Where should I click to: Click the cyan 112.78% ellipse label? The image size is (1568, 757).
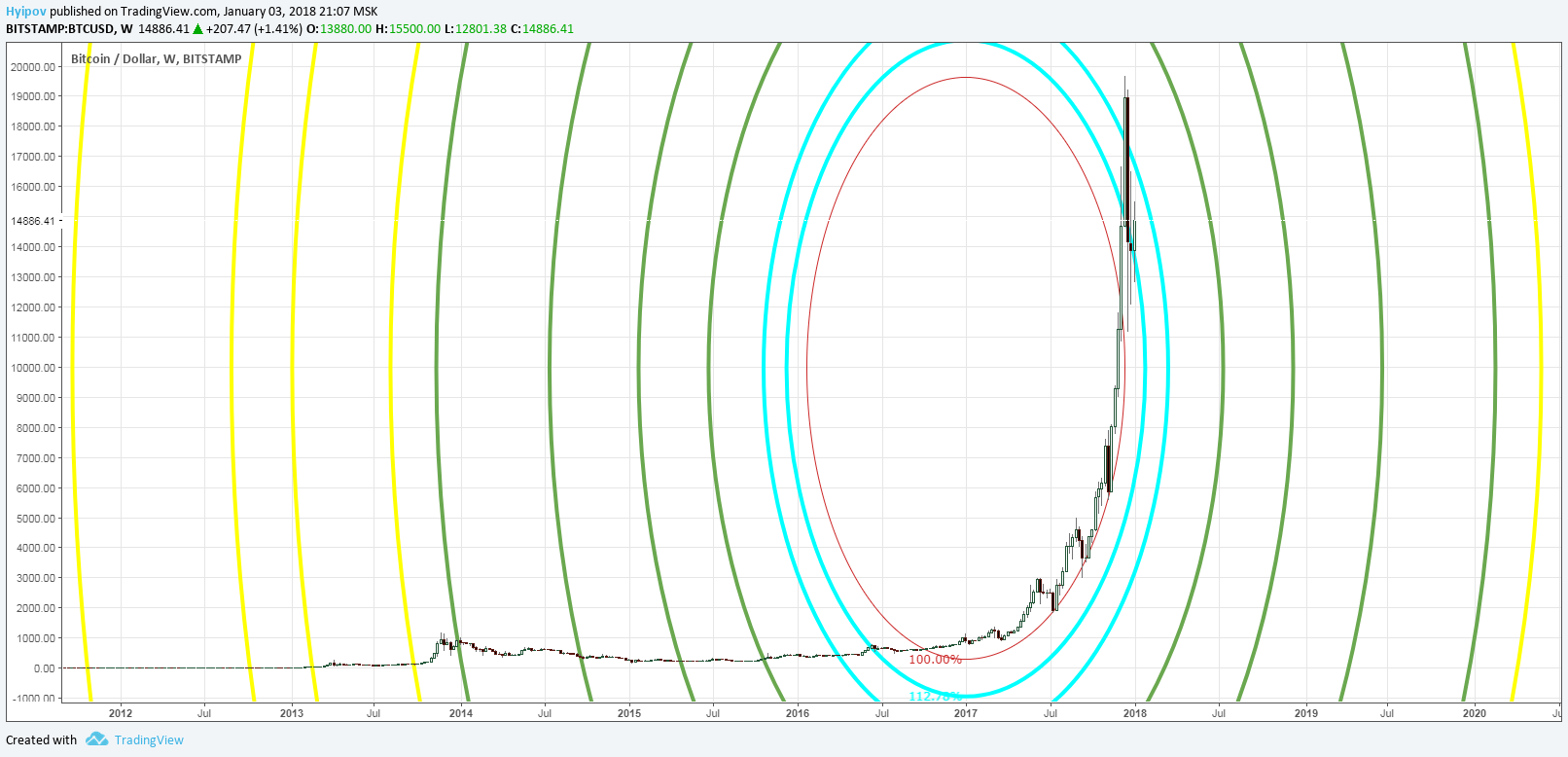936,696
